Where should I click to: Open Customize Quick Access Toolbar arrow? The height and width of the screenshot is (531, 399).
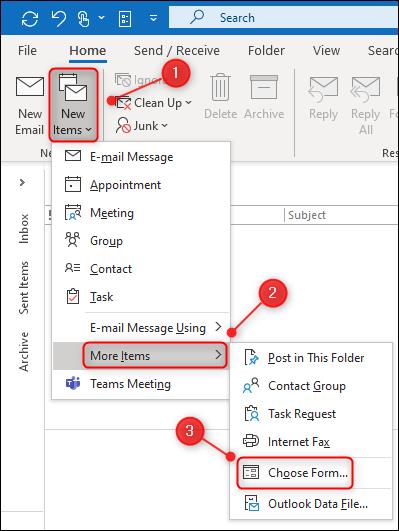click(153, 18)
